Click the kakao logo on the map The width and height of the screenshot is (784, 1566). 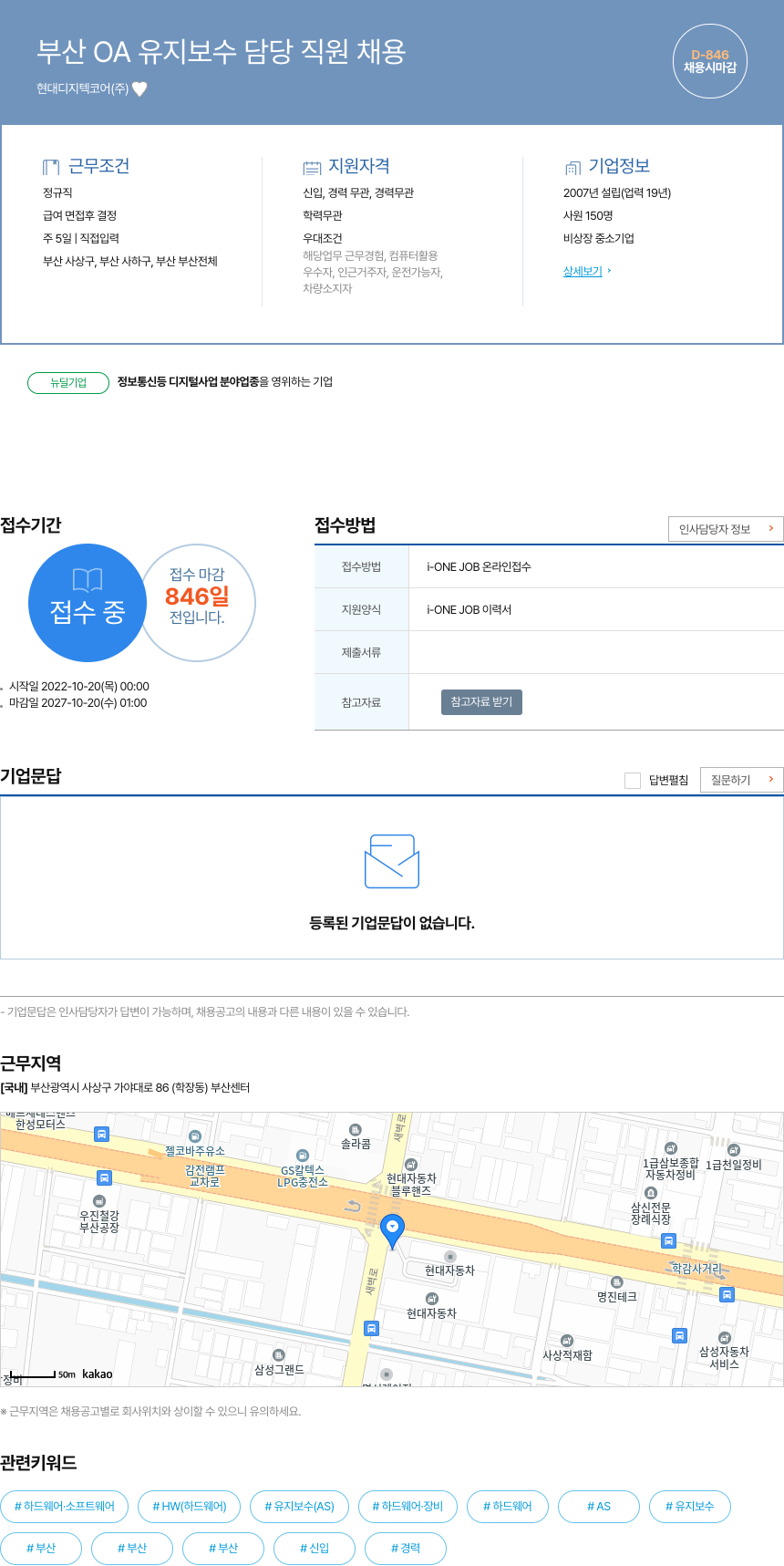click(98, 1374)
